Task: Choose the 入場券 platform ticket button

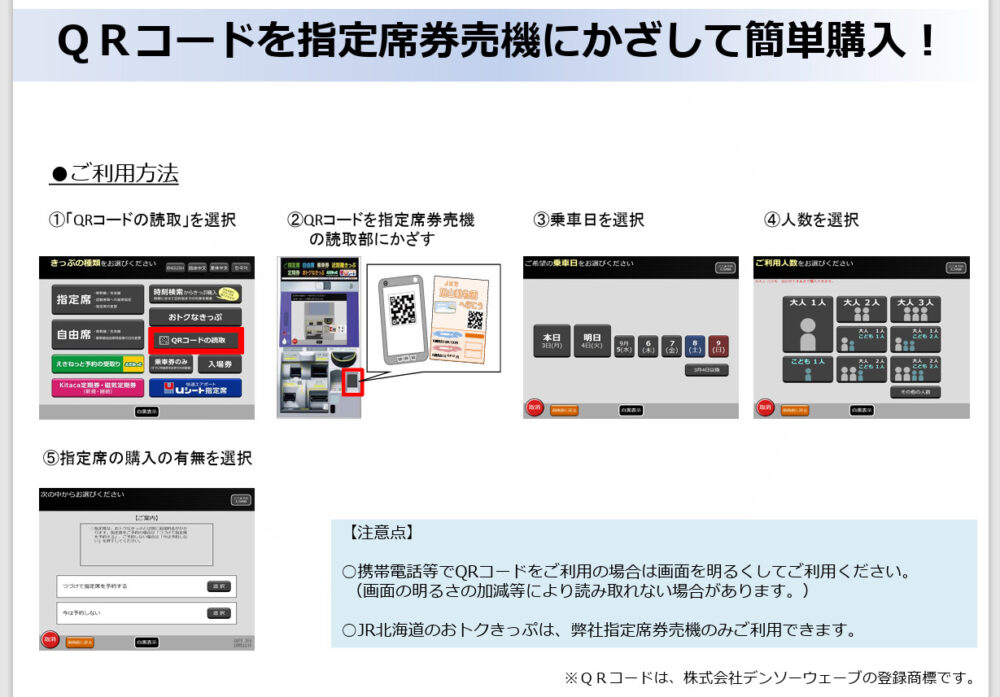Action: click(x=219, y=364)
